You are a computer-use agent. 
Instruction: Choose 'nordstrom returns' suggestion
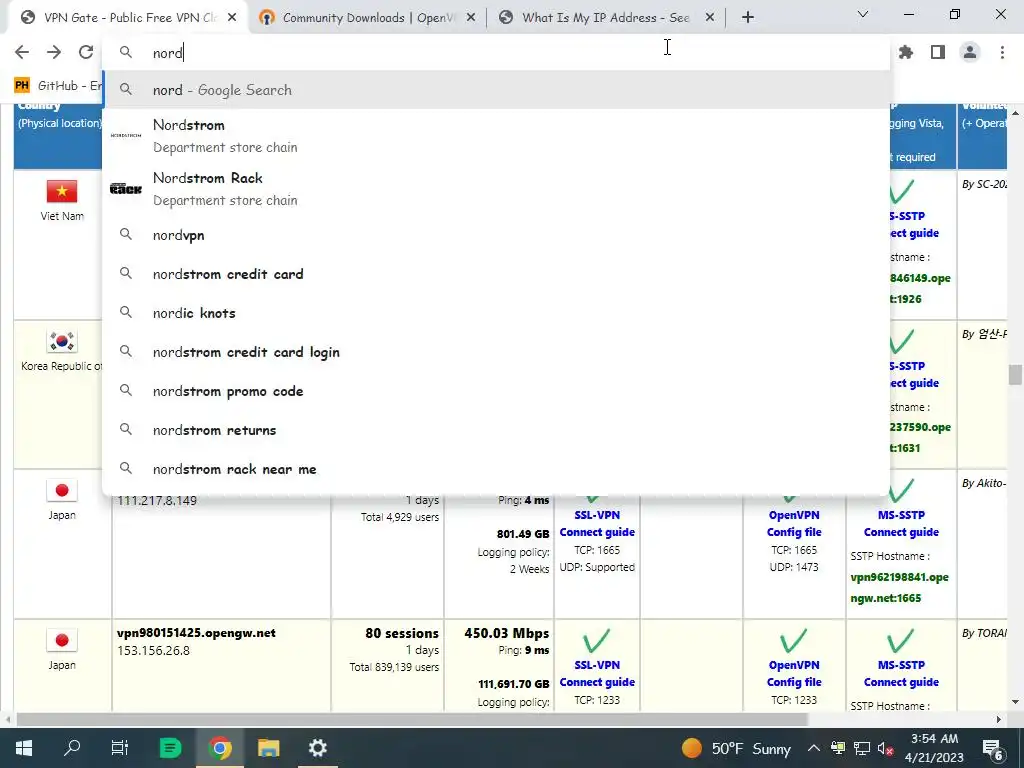496,430
